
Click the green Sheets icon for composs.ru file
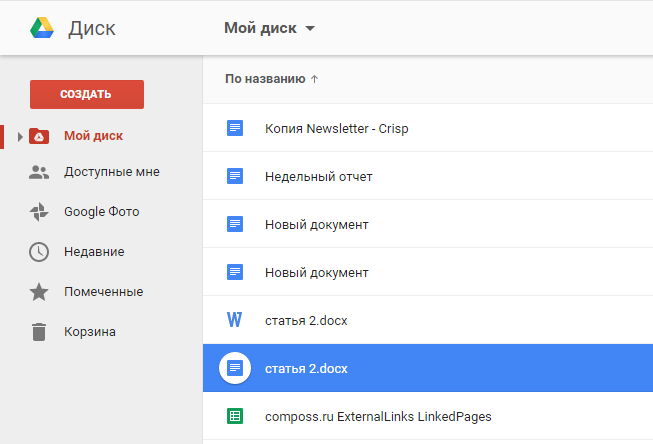tap(235, 416)
